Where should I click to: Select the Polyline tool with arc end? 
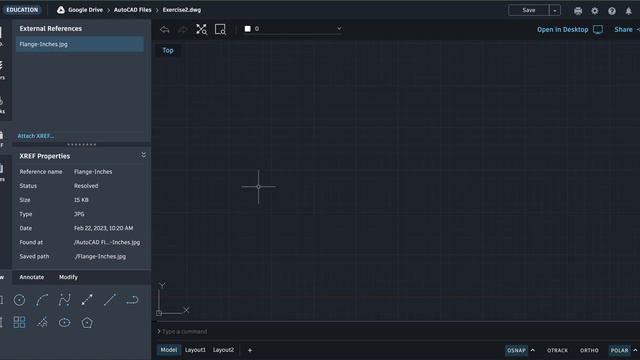pyautogui.click(x=132, y=300)
